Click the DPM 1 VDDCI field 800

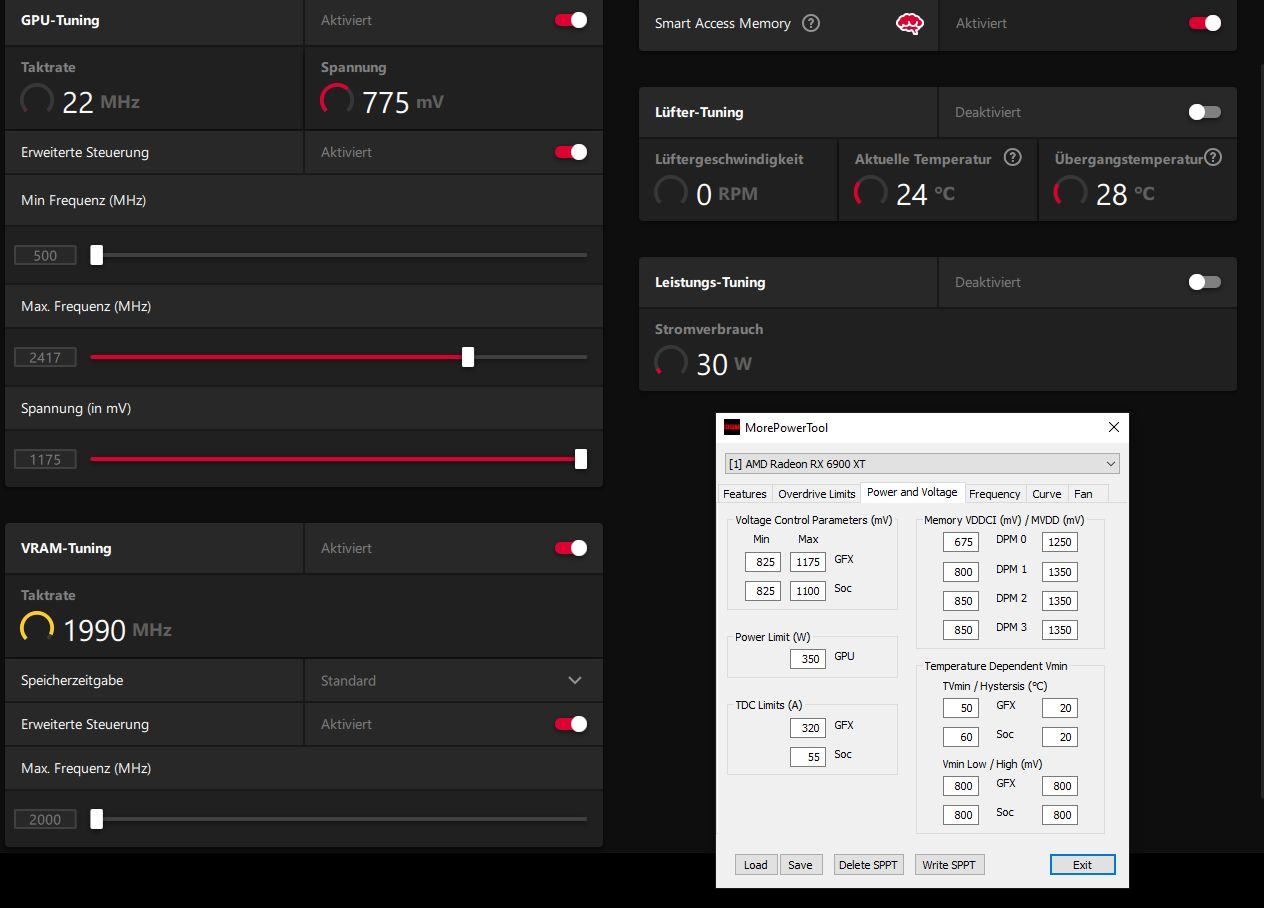(x=960, y=572)
